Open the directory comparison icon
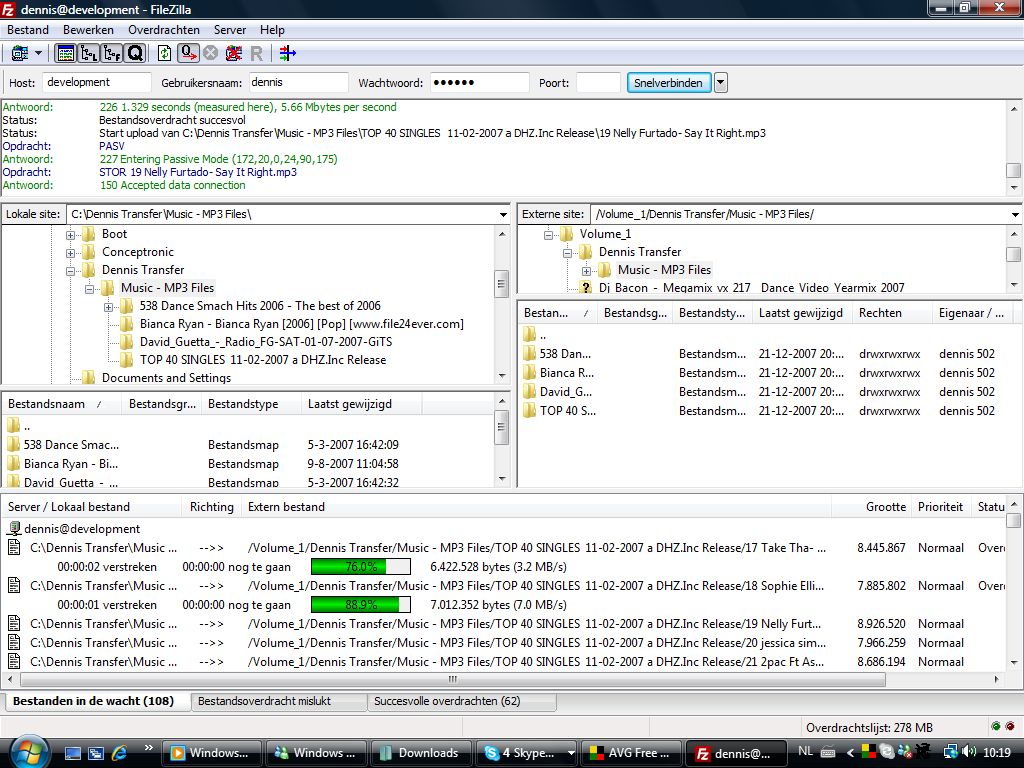Screen dimensions: 1024x768 (288, 53)
